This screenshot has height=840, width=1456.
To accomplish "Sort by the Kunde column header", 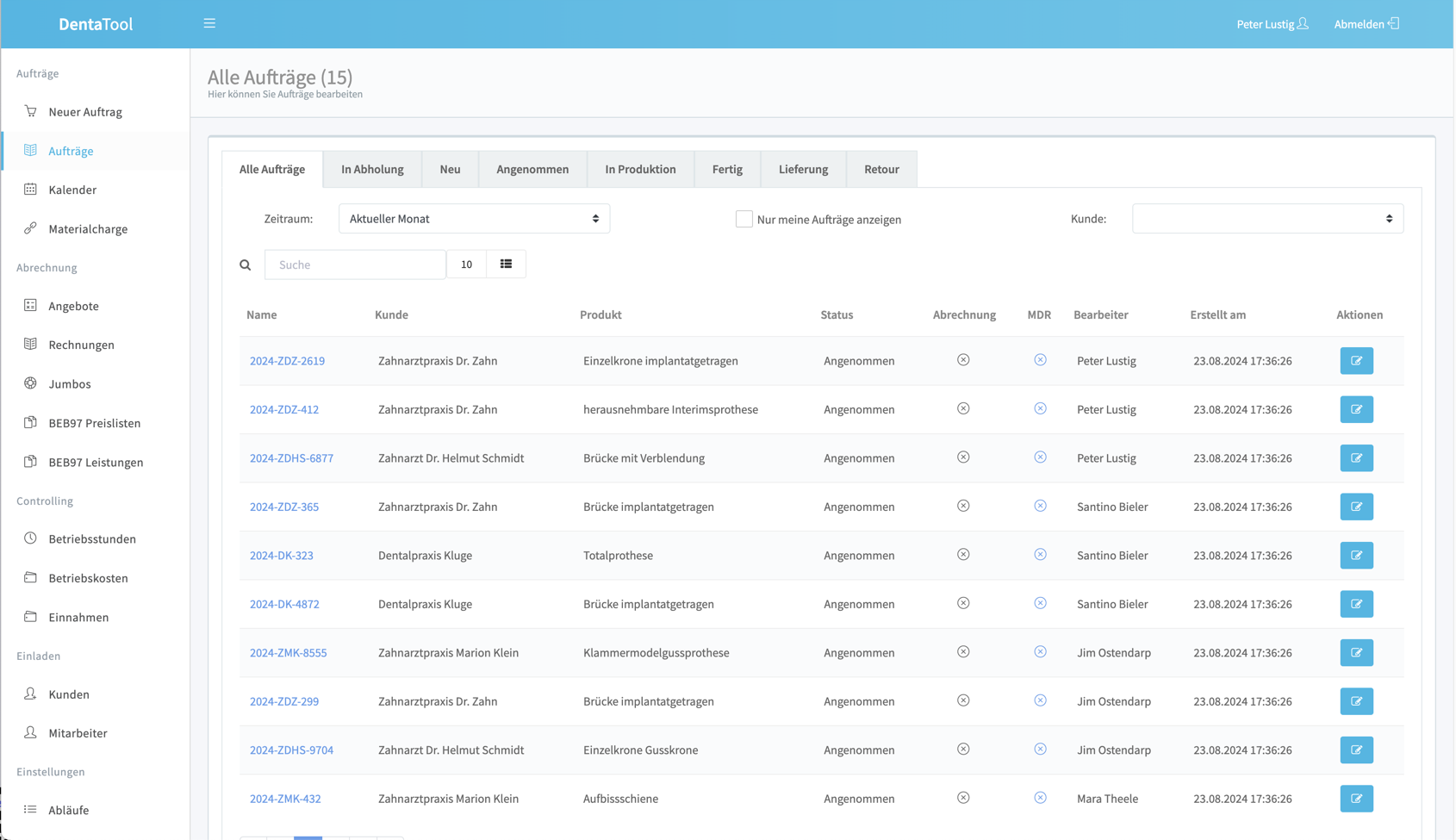I will pyautogui.click(x=391, y=314).
